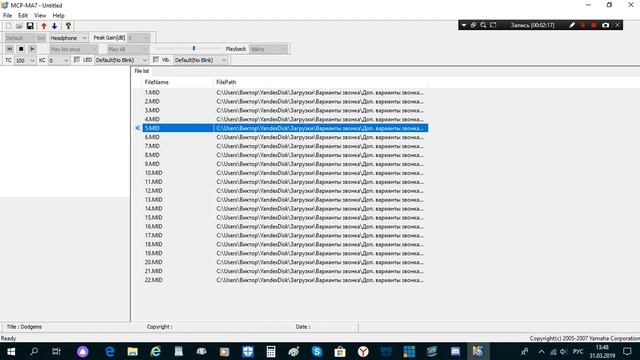Open the Play All dropdown
The width and height of the screenshot is (640, 360).
coord(128,49)
